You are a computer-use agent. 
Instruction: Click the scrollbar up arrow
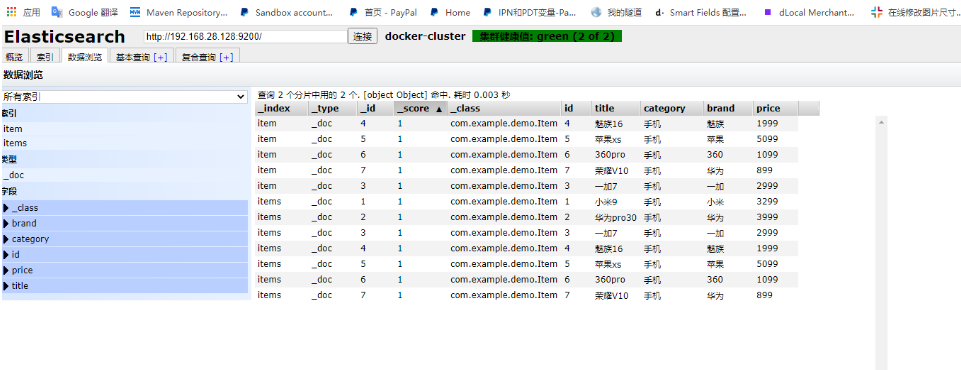point(881,123)
